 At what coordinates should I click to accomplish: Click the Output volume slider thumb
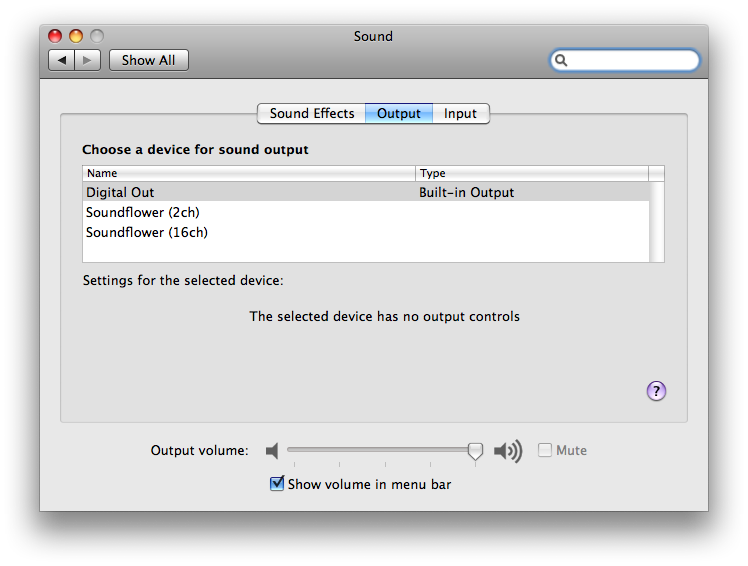(475, 451)
